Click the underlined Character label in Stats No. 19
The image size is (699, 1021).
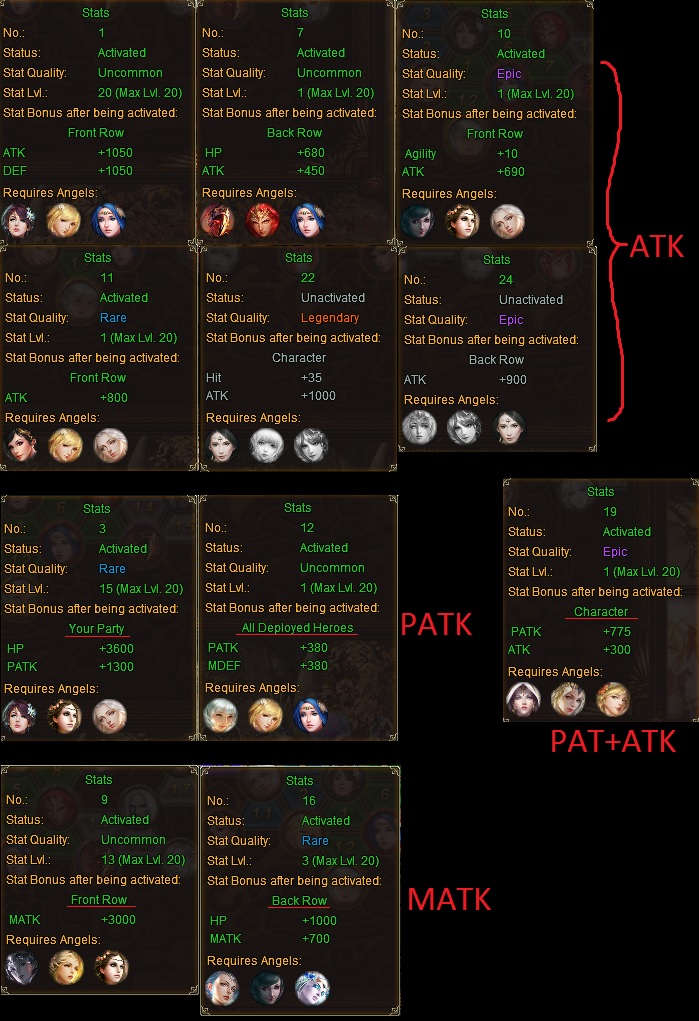click(x=601, y=611)
